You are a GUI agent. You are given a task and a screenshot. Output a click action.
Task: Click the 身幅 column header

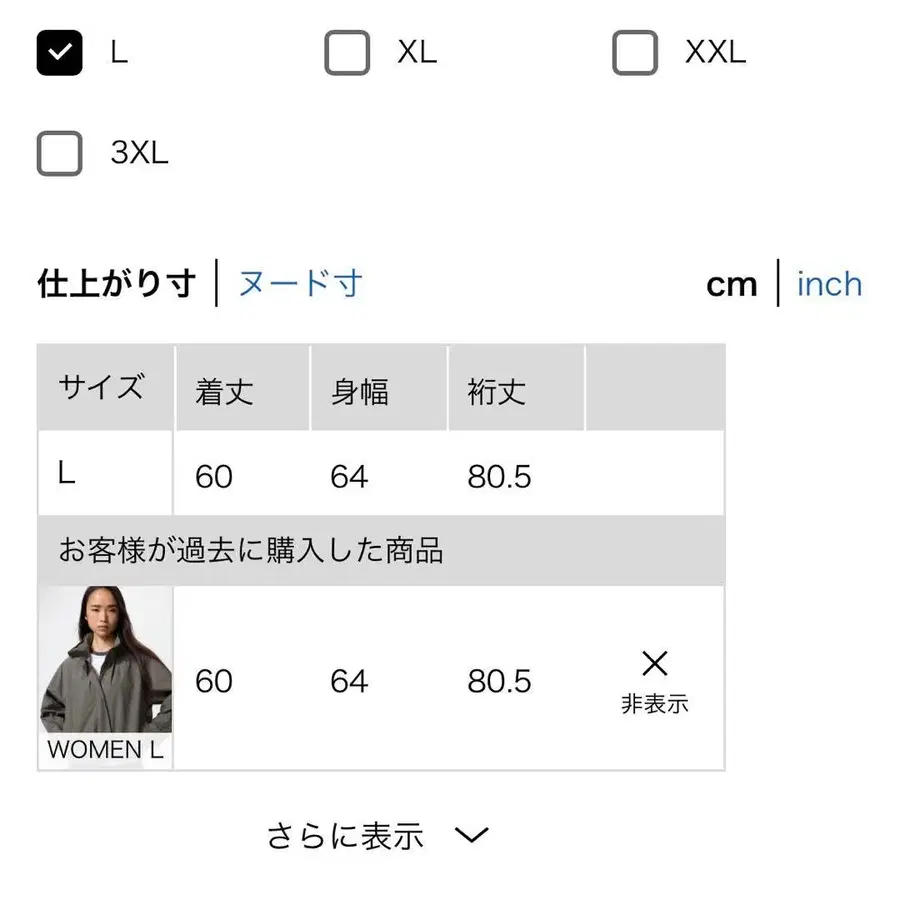point(359,391)
